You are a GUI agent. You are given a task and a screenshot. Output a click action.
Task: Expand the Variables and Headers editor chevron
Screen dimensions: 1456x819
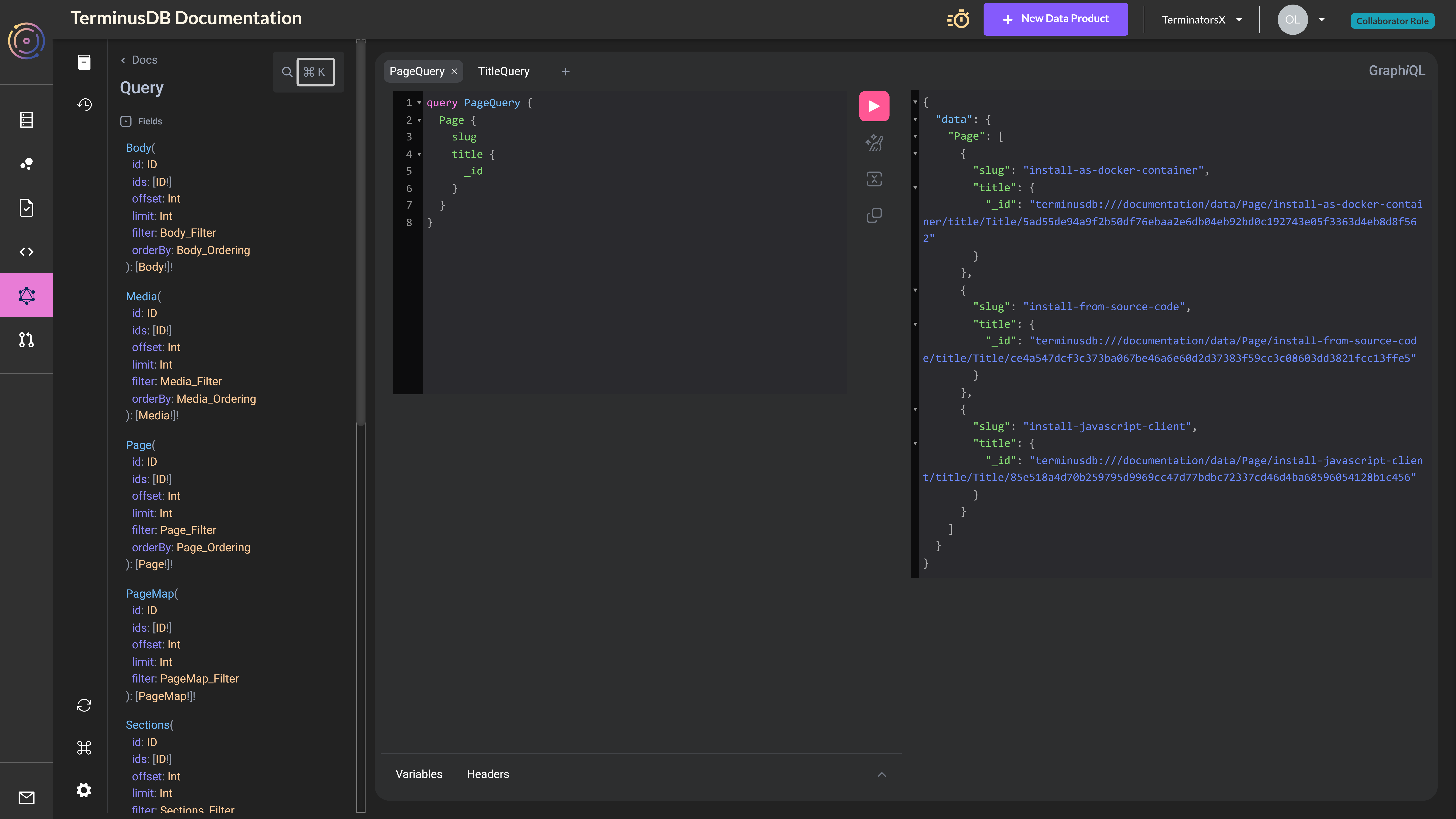[x=882, y=774]
